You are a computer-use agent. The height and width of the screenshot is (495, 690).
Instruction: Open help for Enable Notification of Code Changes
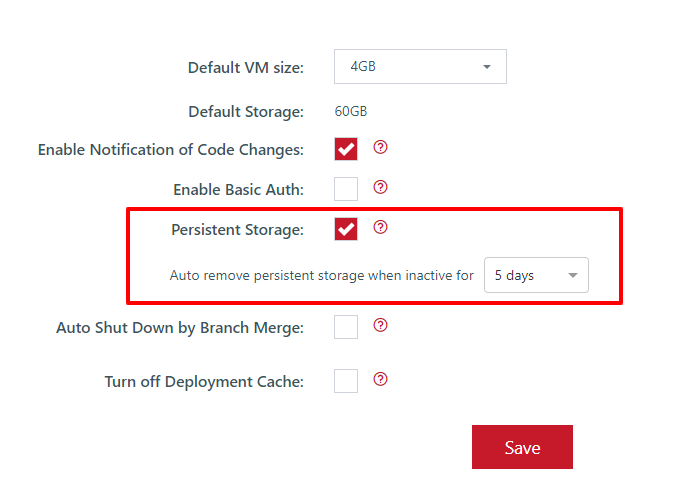(x=380, y=147)
